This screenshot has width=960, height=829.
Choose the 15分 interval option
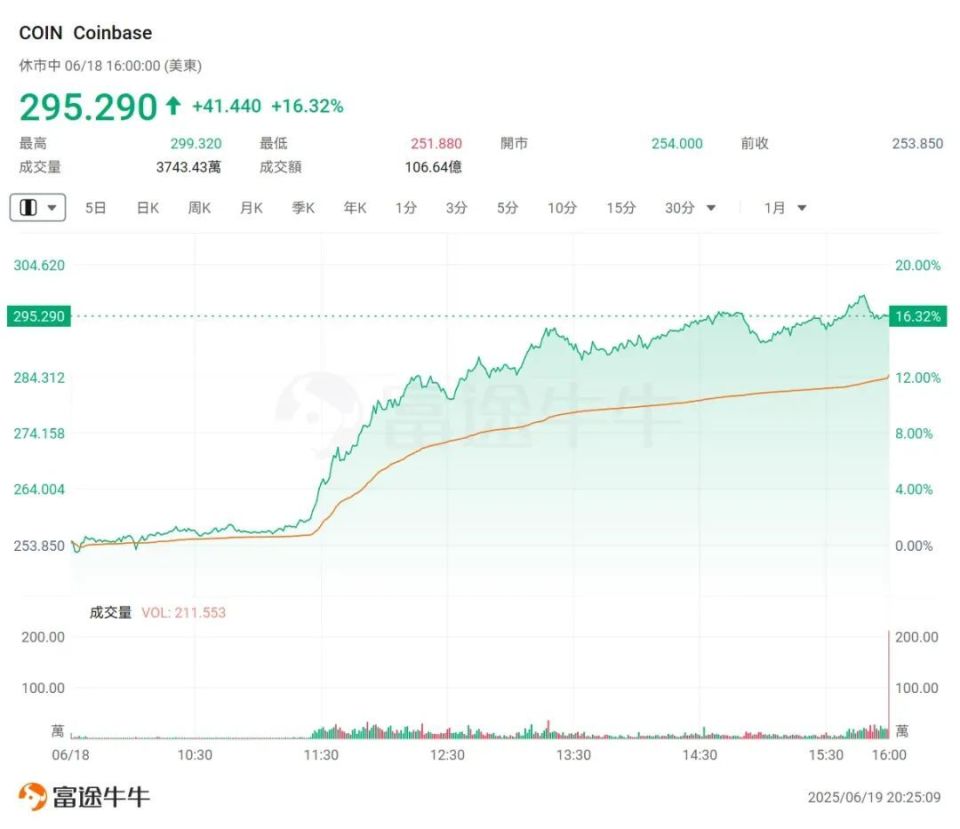[x=620, y=208]
